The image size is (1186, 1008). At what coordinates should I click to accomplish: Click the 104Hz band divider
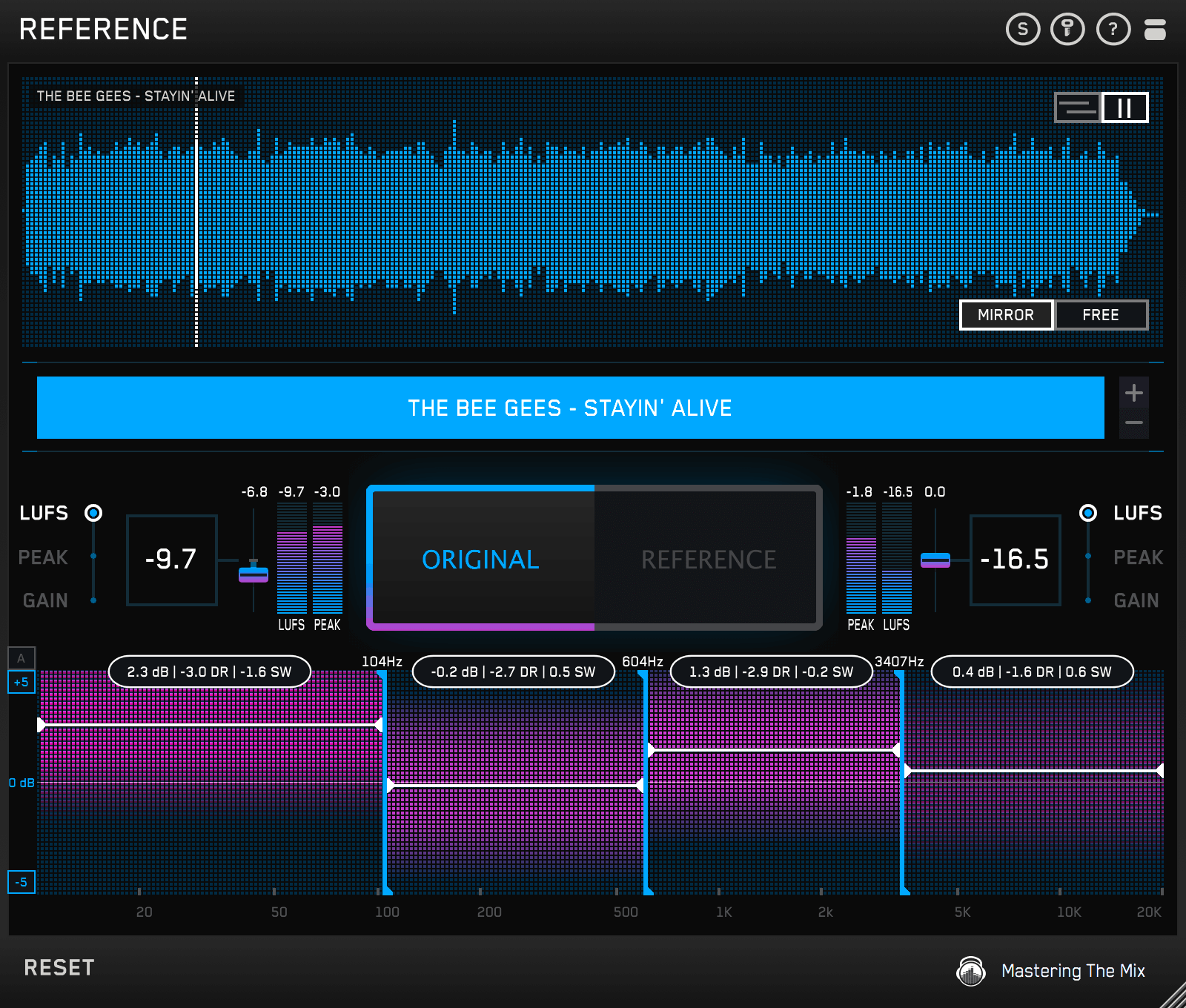point(384,782)
